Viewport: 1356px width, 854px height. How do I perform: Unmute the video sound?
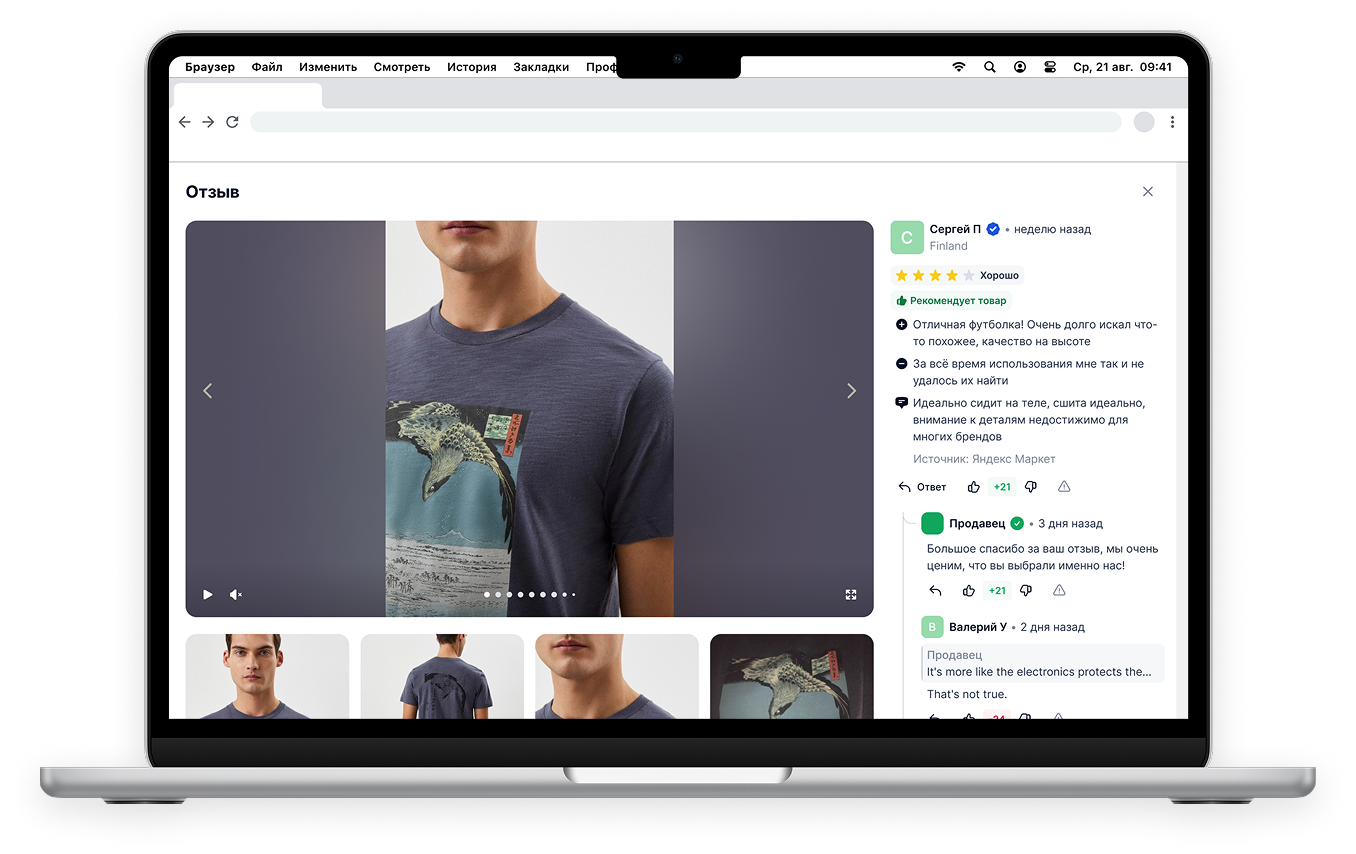236,594
